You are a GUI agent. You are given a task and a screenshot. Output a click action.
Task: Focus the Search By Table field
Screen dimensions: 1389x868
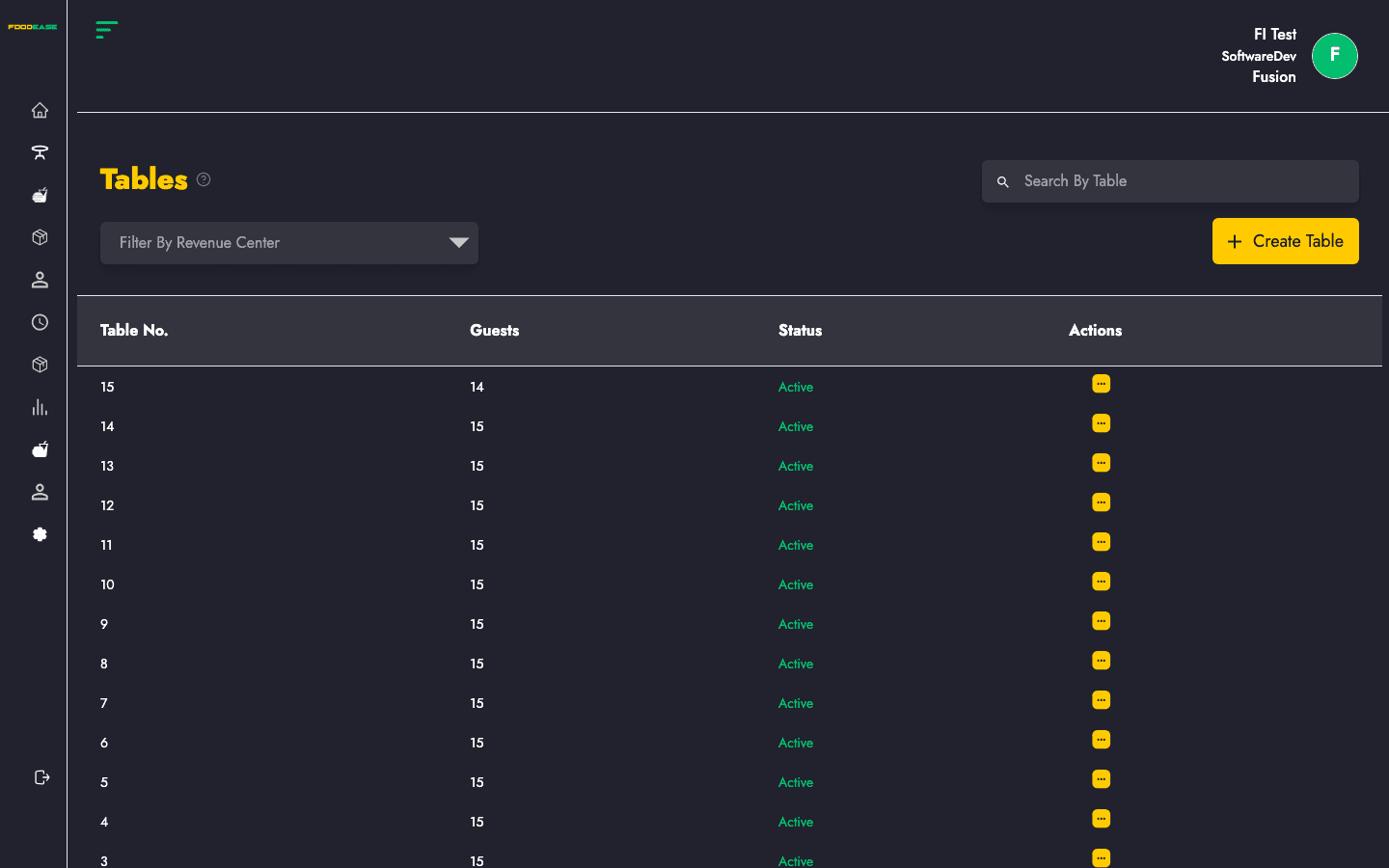[x=1170, y=181]
